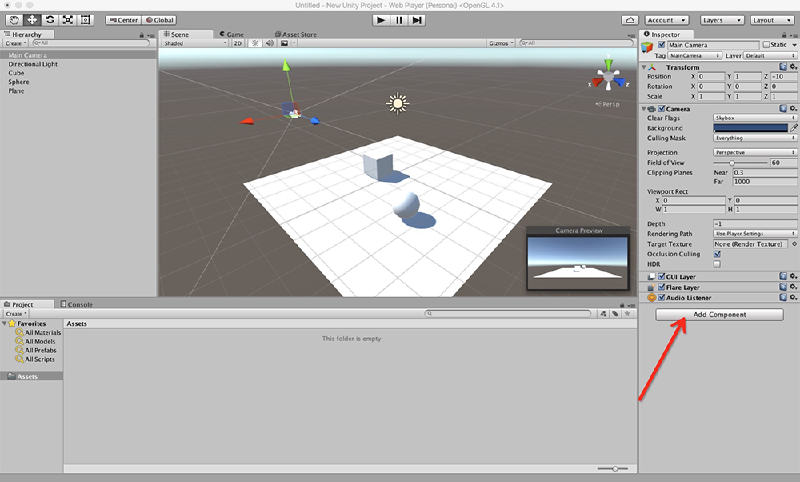Screen dimensions: 800x482
Task: Toggle scene audio speaker icon
Action: click(x=270, y=43)
